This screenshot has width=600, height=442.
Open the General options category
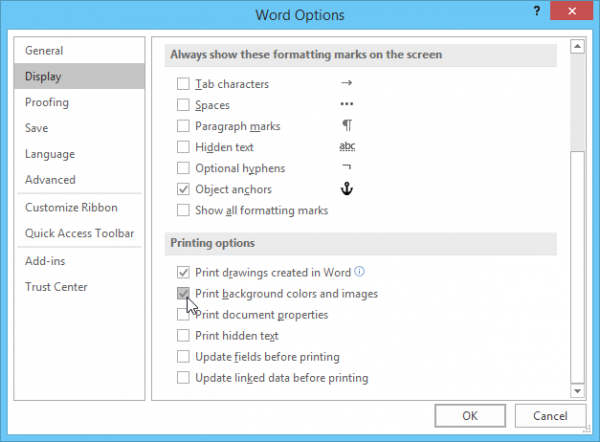coord(79,51)
